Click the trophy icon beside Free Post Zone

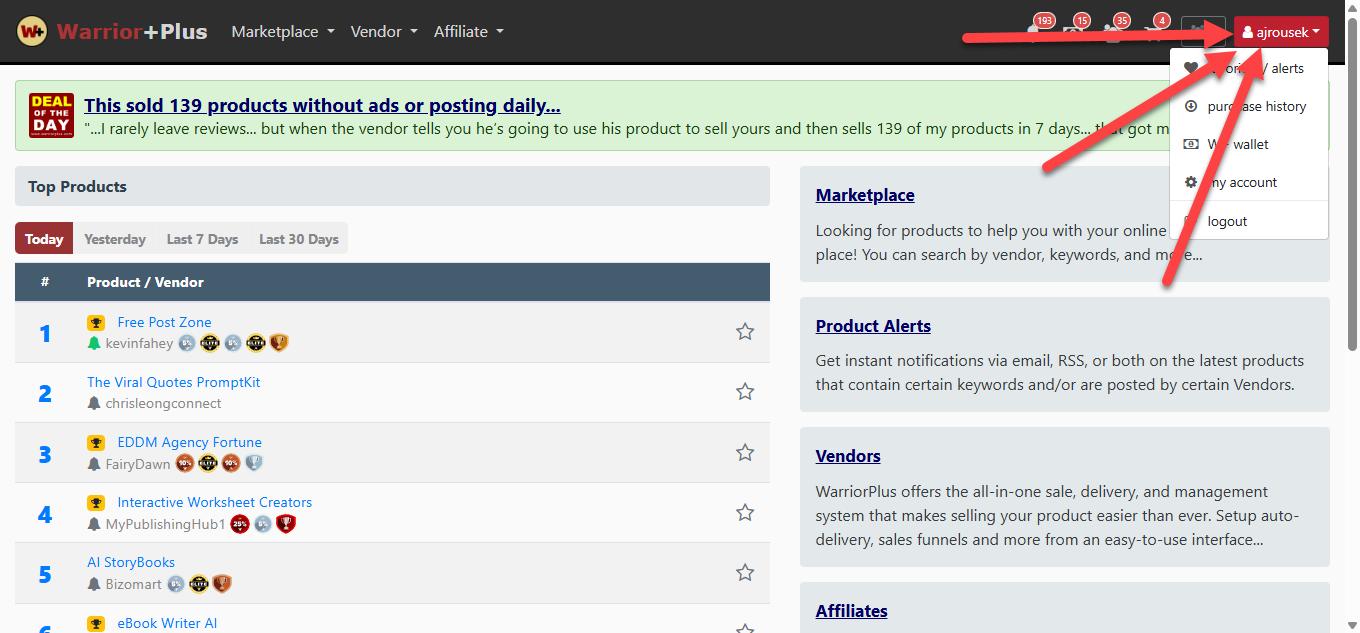point(96,323)
